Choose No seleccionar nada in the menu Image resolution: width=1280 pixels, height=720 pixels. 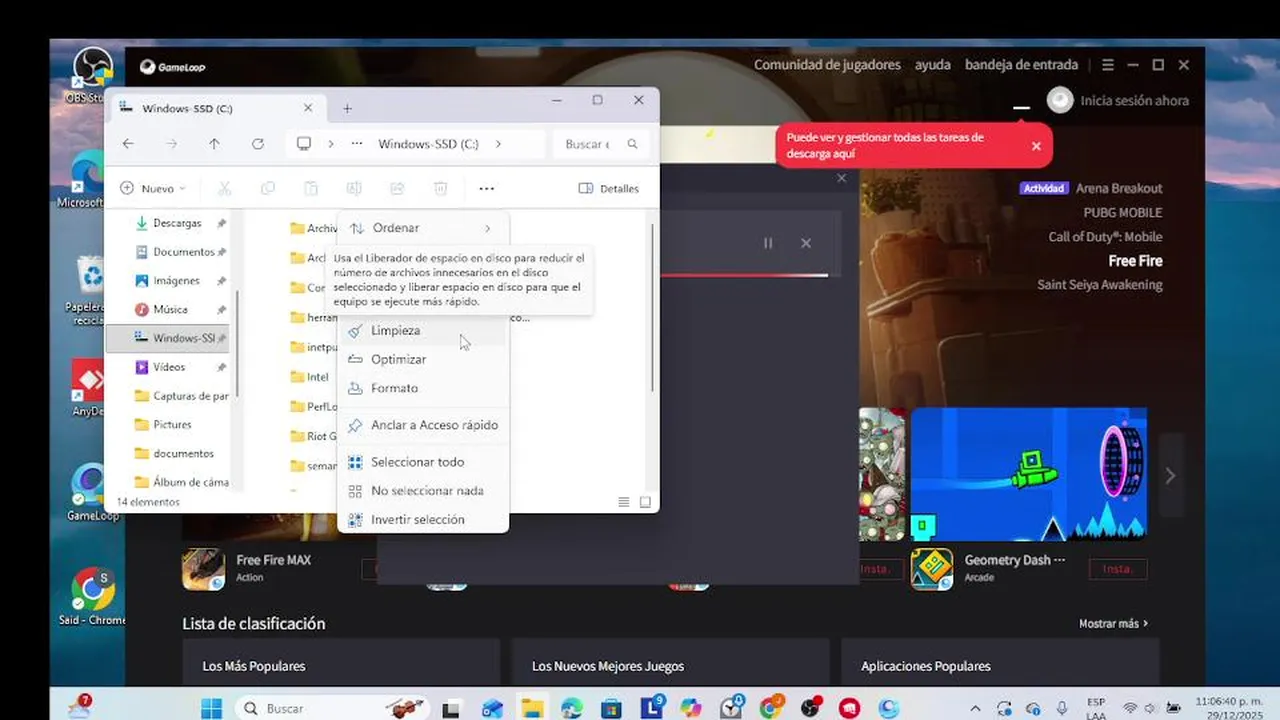[423, 491]
